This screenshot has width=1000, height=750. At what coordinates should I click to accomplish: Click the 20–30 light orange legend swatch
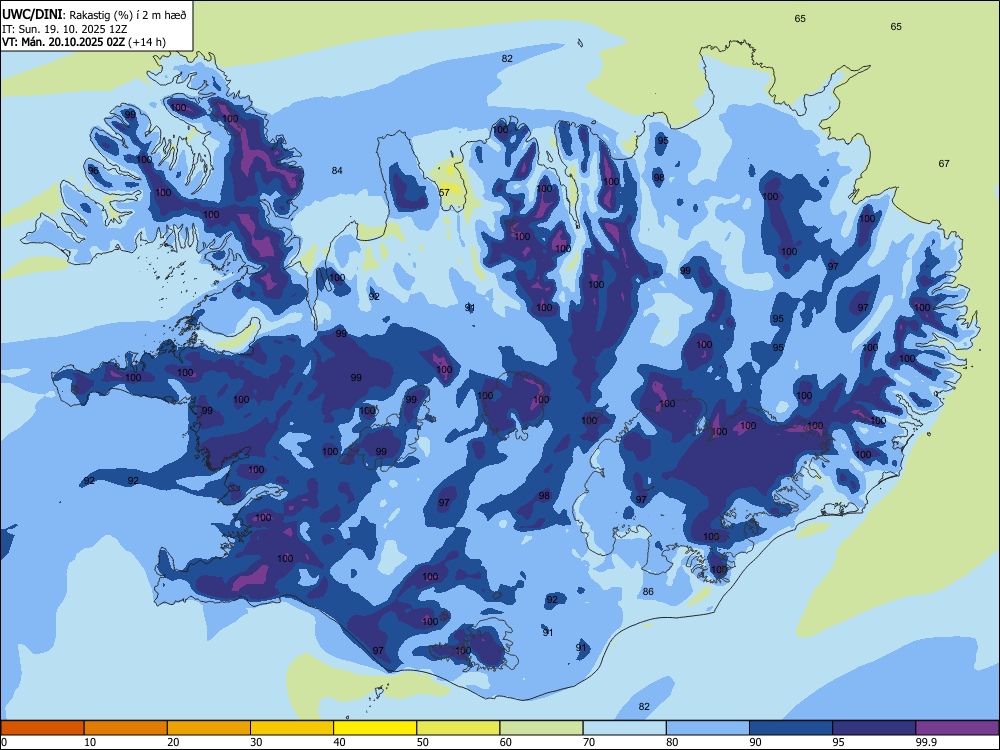tap(209, 728)
